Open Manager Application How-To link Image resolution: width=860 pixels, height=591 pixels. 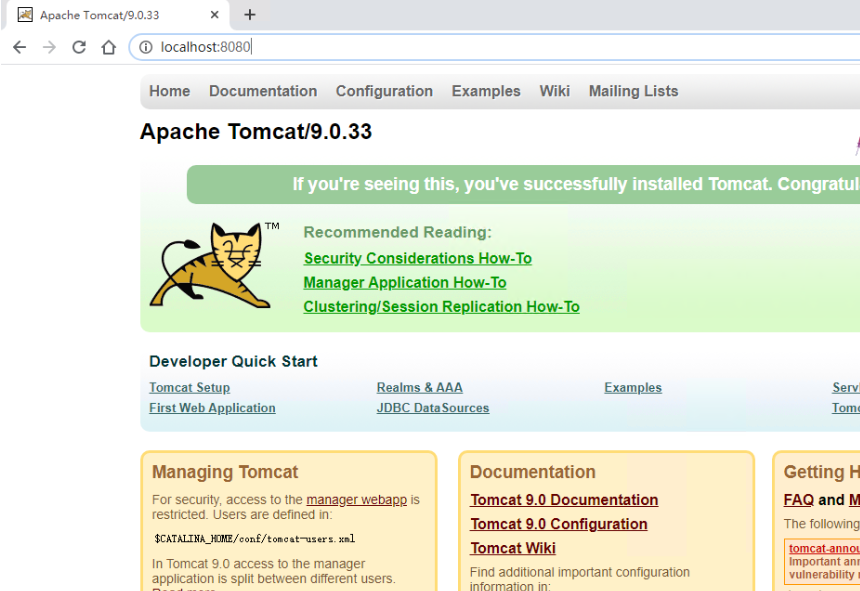405,282
